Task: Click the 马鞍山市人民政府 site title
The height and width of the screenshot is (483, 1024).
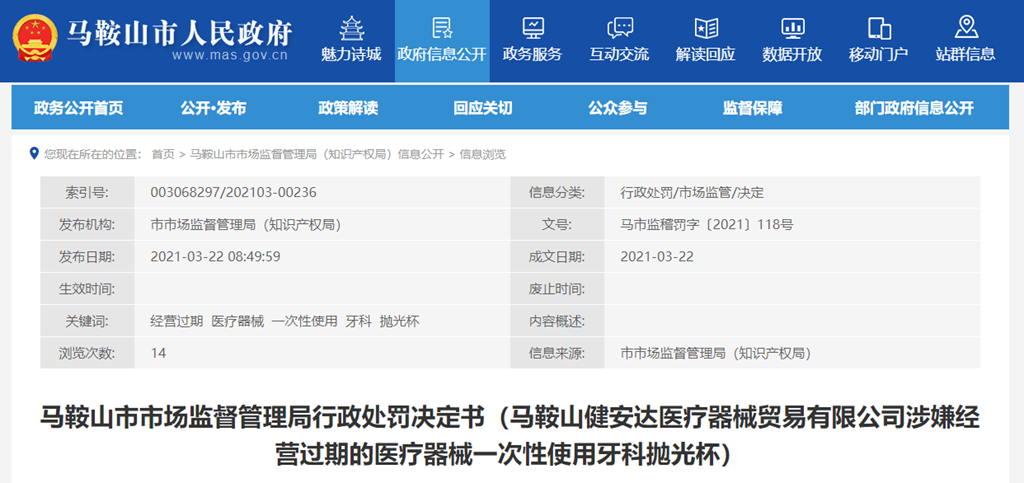Action: [180, 33]
